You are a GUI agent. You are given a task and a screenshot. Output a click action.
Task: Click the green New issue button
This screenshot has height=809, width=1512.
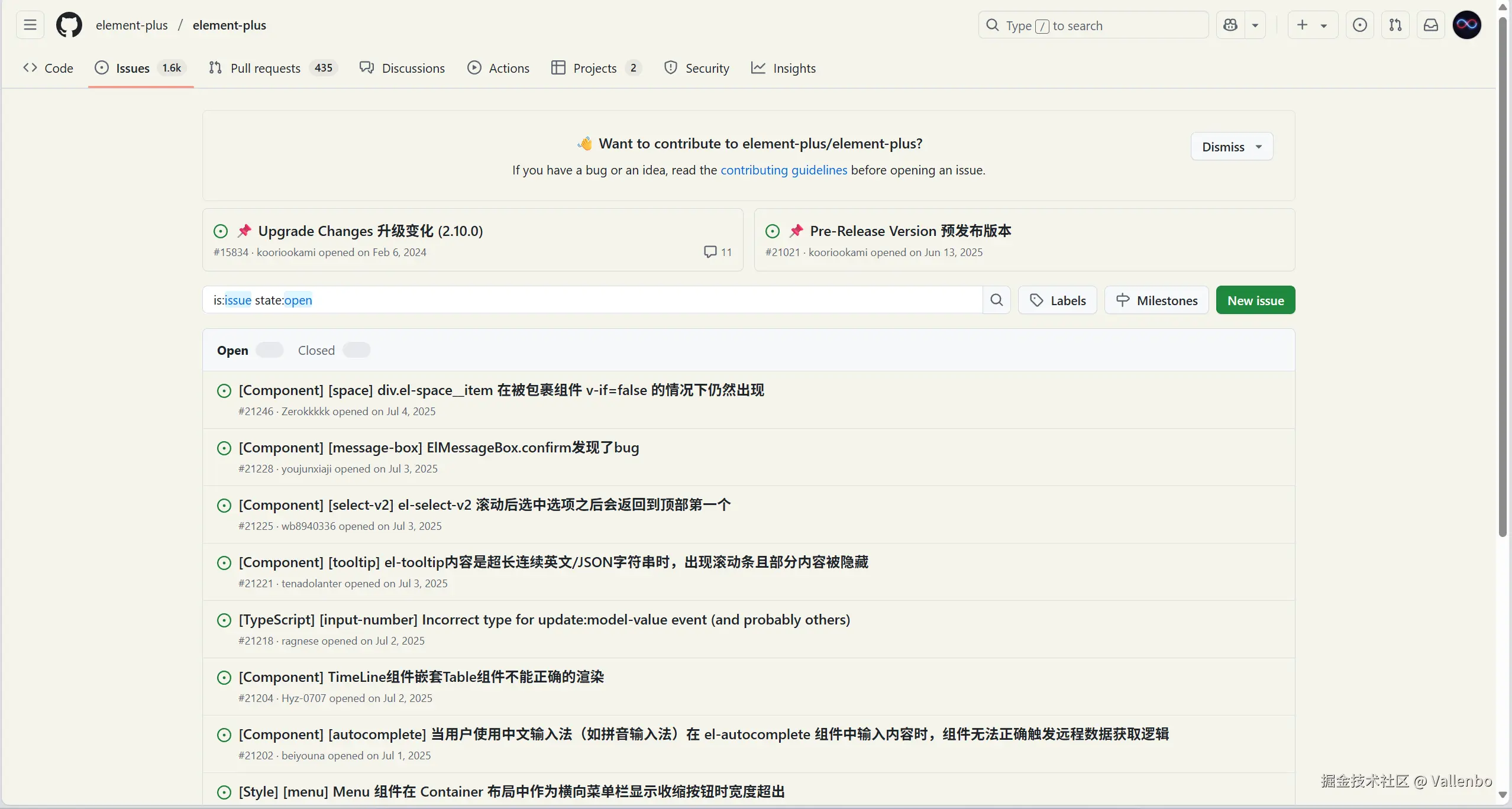1255,300
